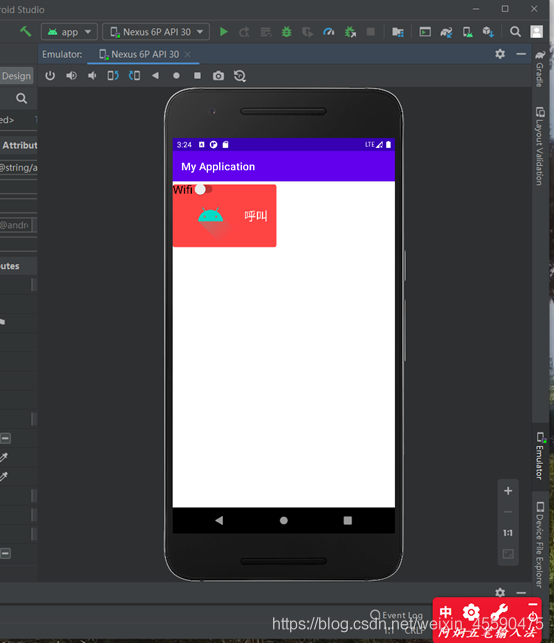Click the grey Stop button in toolbar
The width and height of the screenshot is (554, 643).
pyautogui.click(x=371, y=32)
